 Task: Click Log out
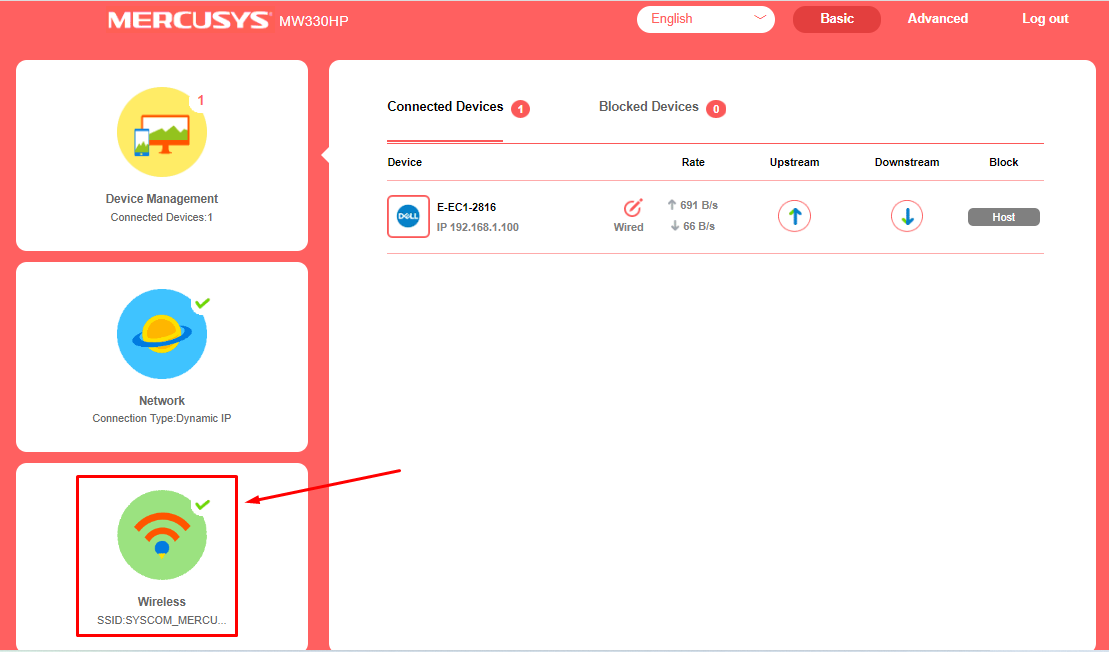(1045, 19)
